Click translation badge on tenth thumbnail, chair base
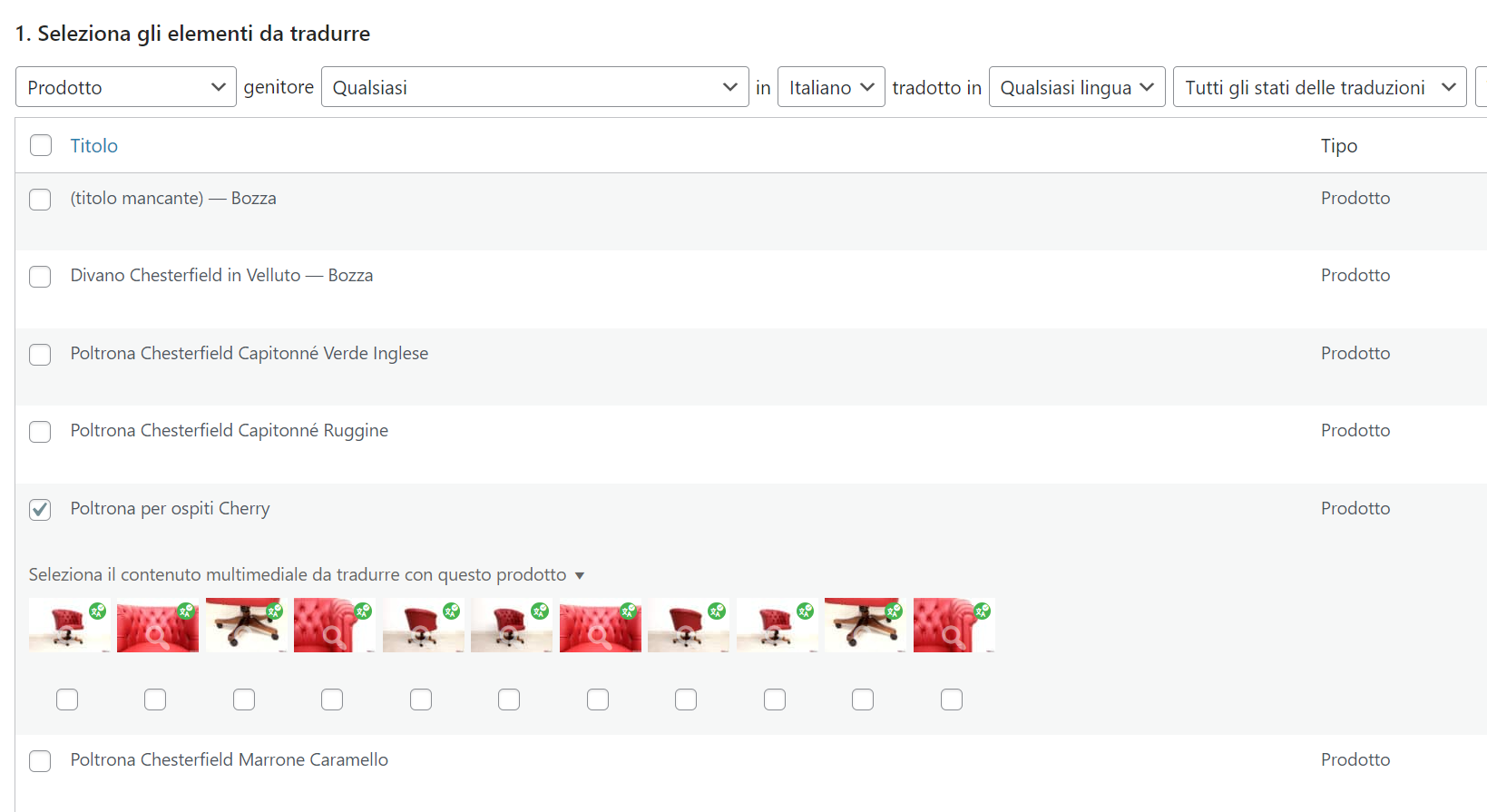Viewport: 1487px width, 812px height. click(x=894, y=611)
